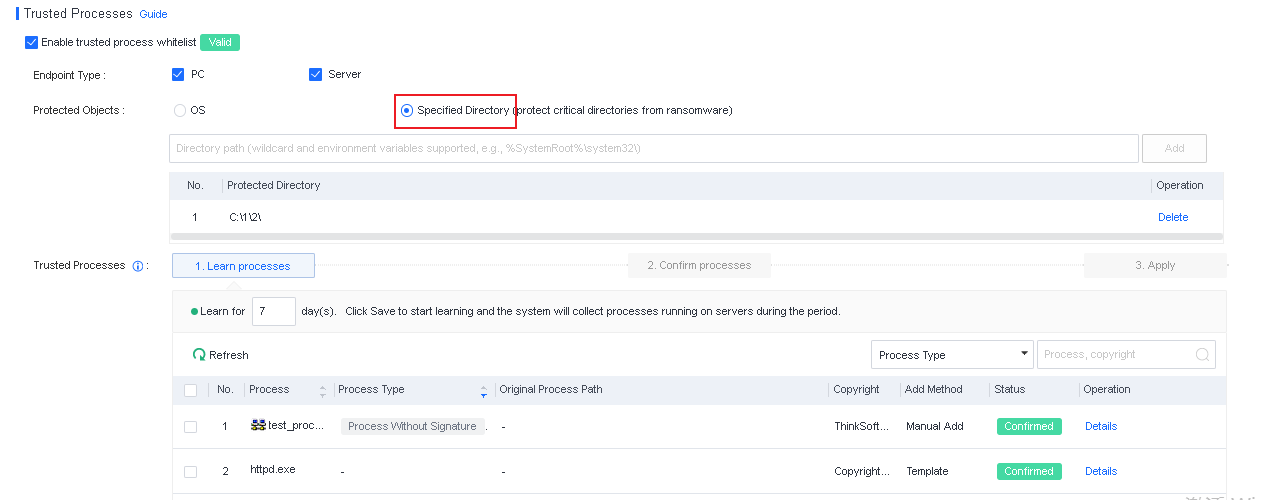
Task: Open the Process Type dropdown
Action: [952, 355]
